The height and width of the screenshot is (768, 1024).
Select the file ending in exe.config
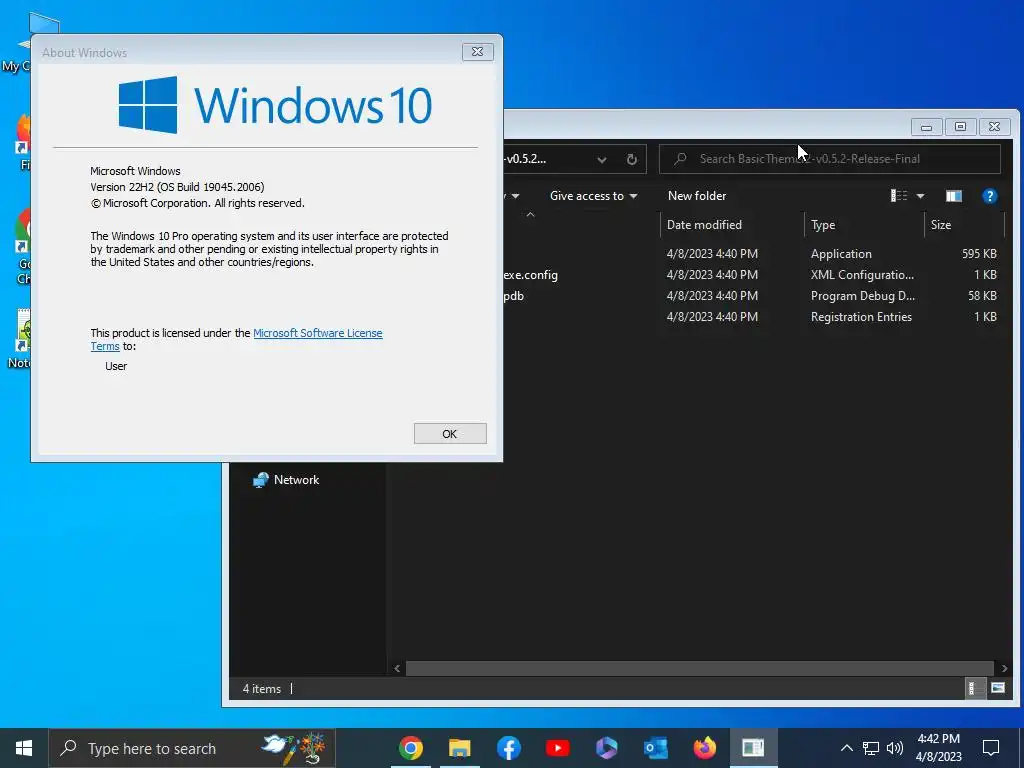[x=530, y=275]
